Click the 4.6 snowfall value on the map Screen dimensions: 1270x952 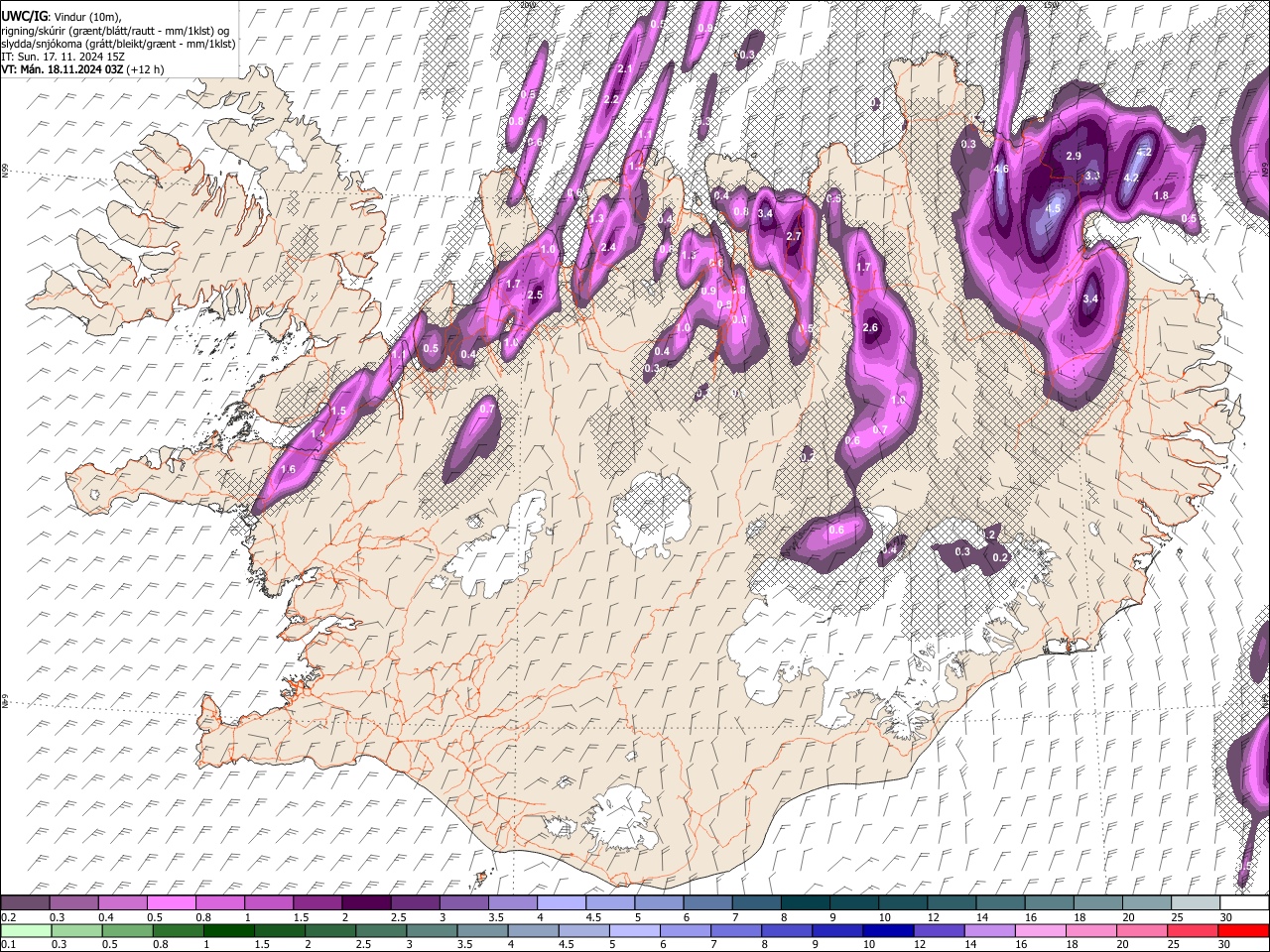[x=1001, y=170]
